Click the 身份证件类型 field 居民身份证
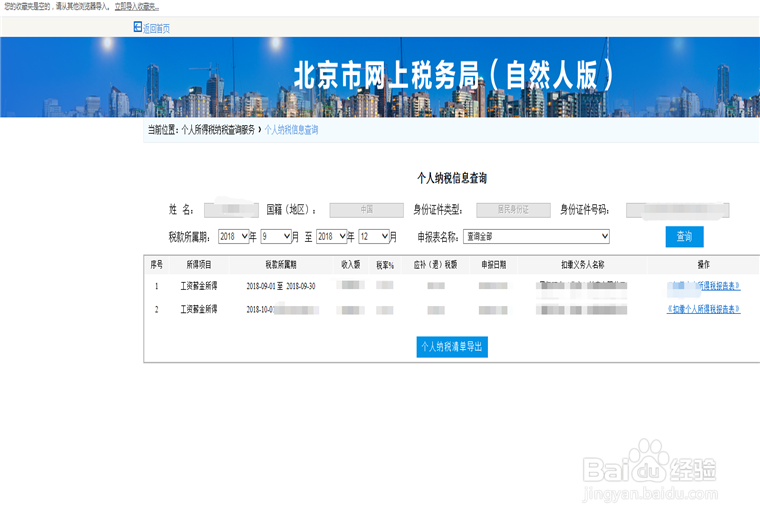This screenshot has width=760, height=520. [x=513, y=210]
